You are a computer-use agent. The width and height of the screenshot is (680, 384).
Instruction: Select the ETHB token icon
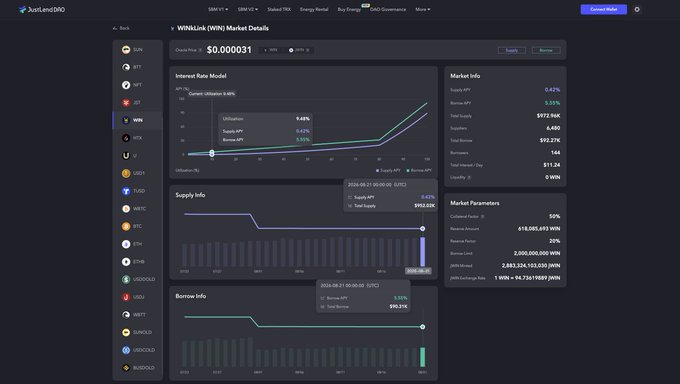[x=126, y=262]
